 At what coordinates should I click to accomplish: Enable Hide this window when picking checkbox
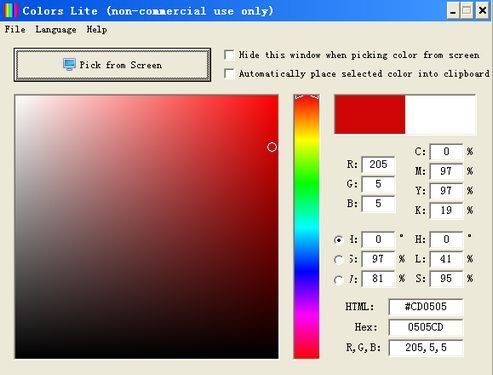229,55
